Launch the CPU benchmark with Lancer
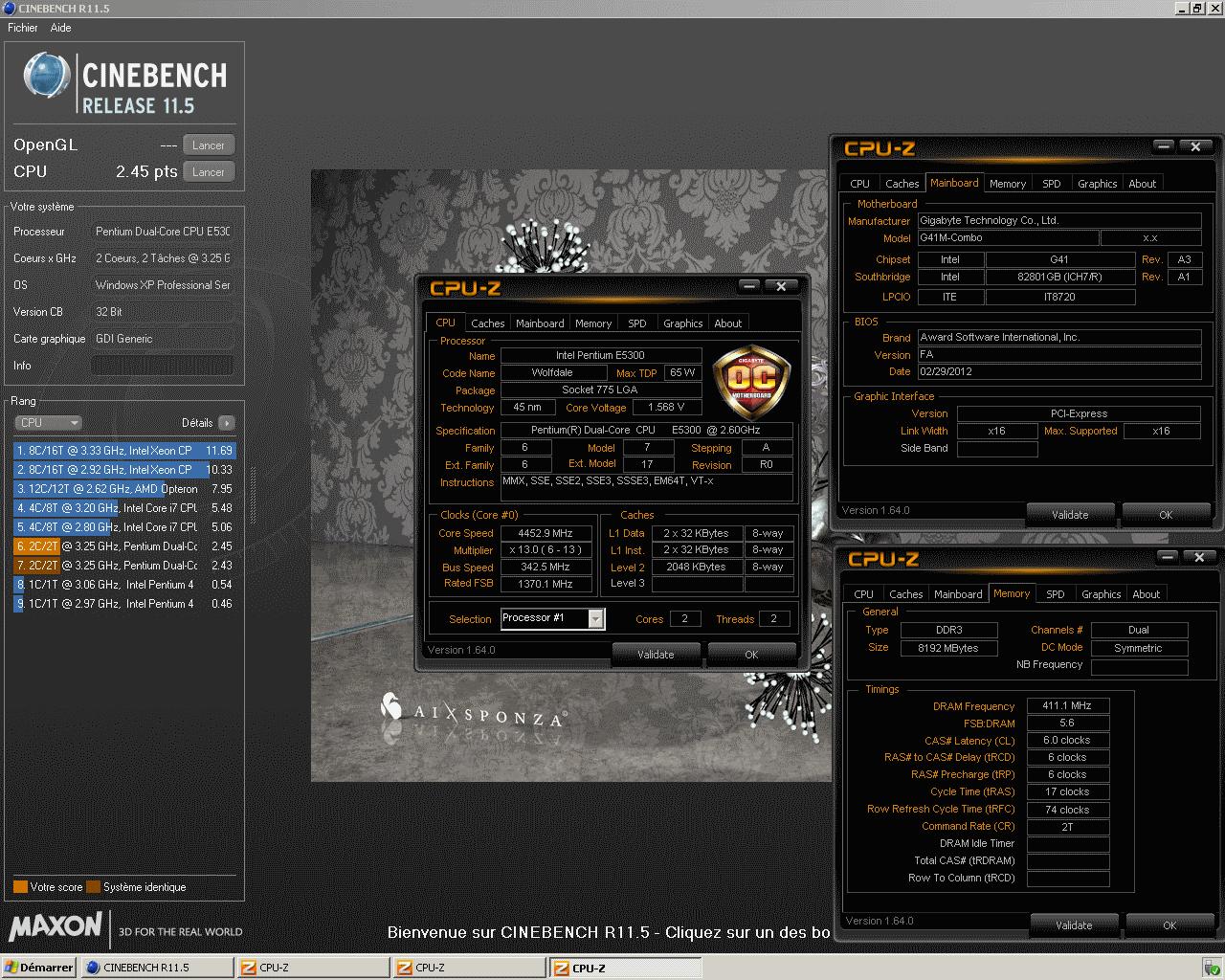 tap(209, 172)
